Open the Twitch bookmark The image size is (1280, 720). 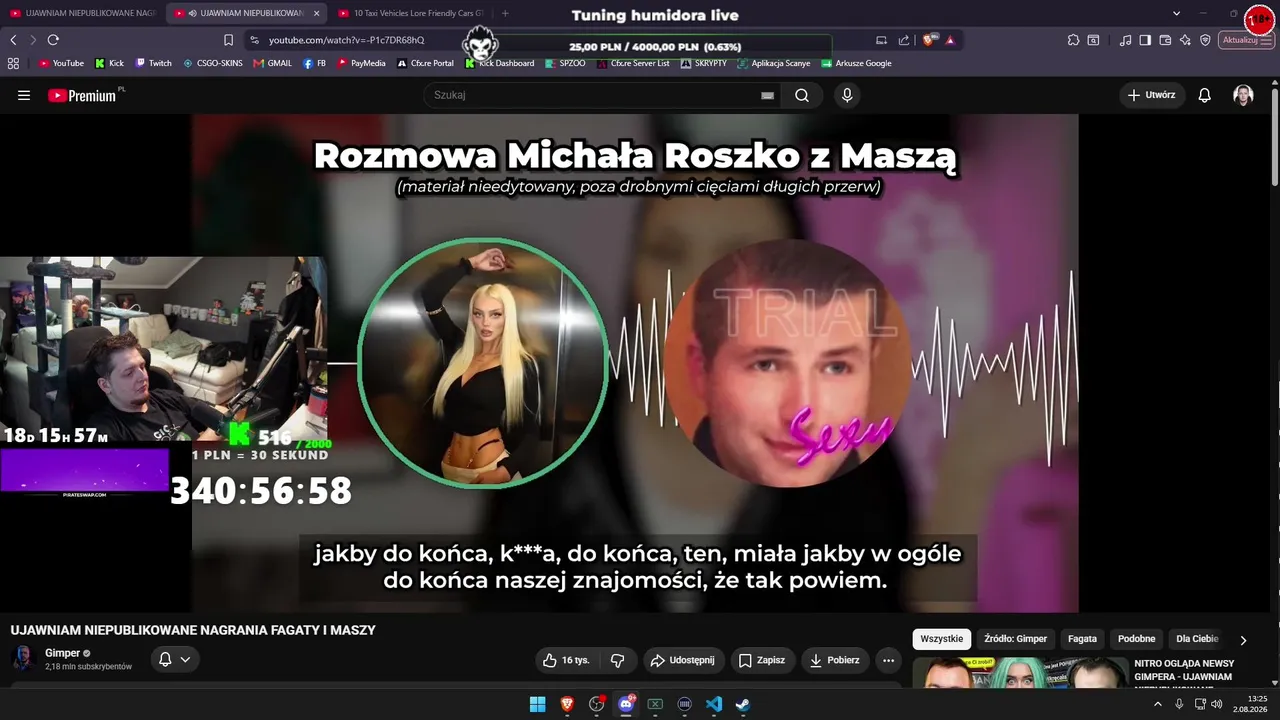click(153, 63)
